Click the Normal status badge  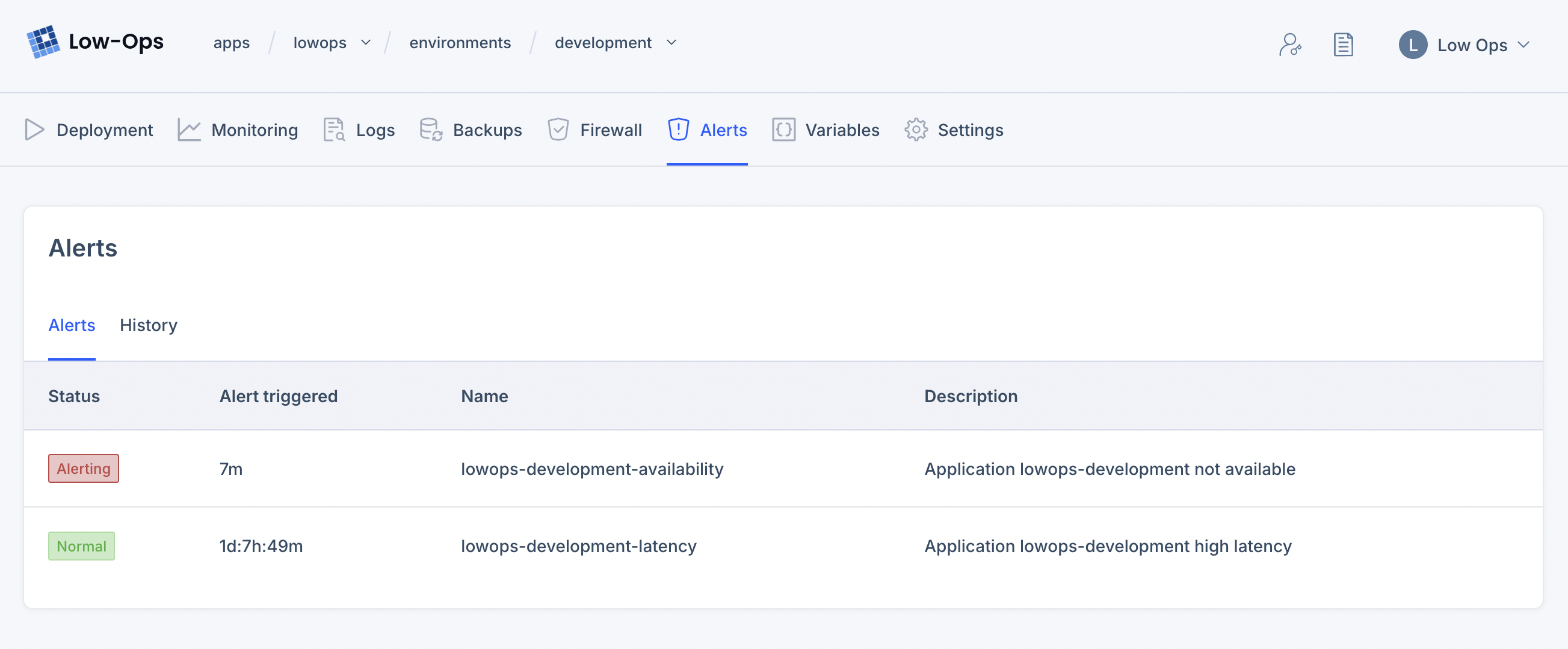[82, 546]
